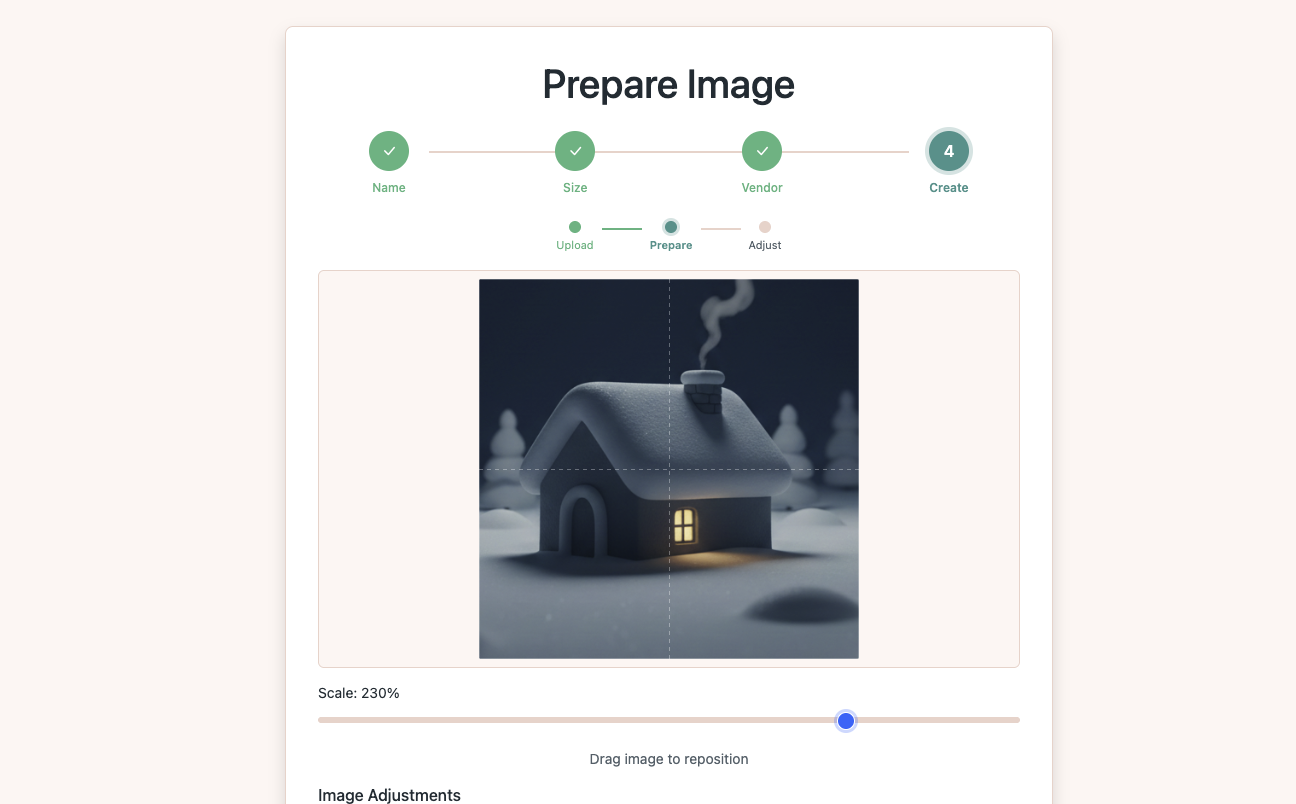Image resolution: width=1296 pixels, height=804 pixels.
Task: Click the blue scale slider handle
Action: tap(845, 720)
